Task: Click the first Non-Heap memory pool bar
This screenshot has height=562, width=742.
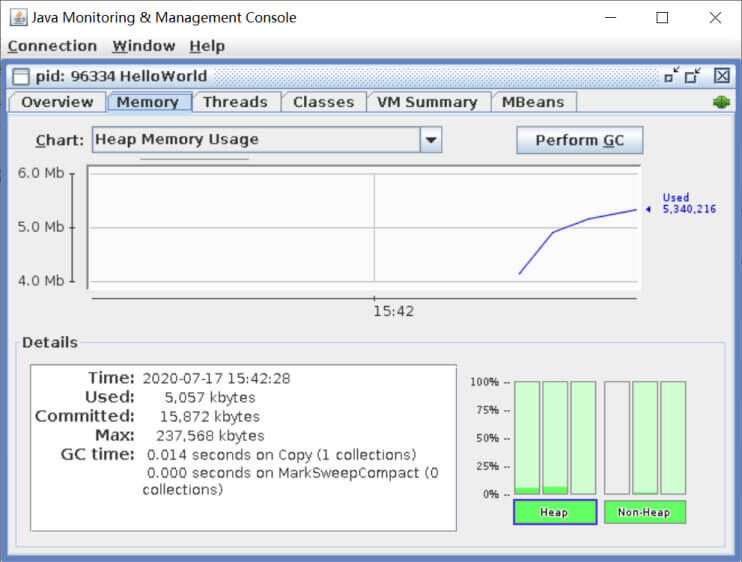Action: tap(617, 438)
